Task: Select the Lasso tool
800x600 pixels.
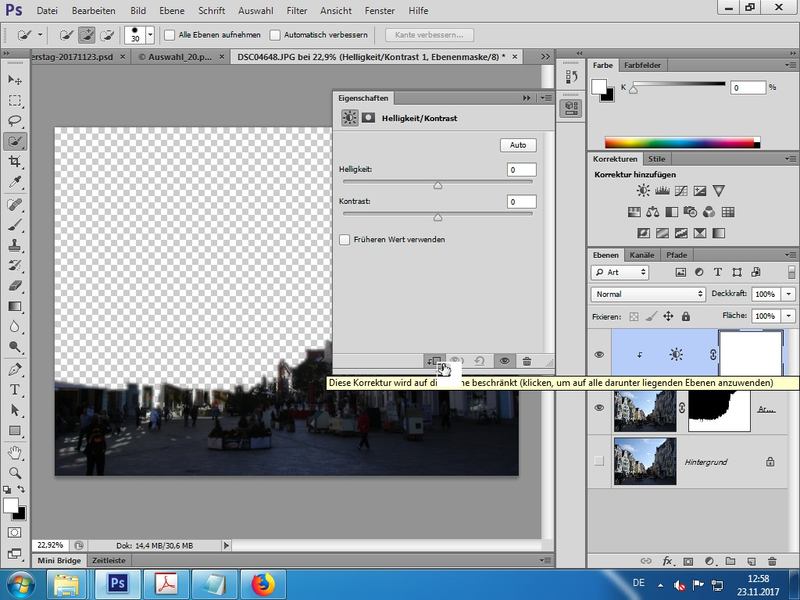Action: click(x=15, y=121)
